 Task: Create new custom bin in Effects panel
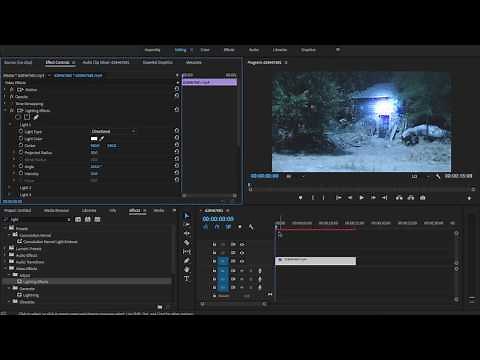point(160,307)
